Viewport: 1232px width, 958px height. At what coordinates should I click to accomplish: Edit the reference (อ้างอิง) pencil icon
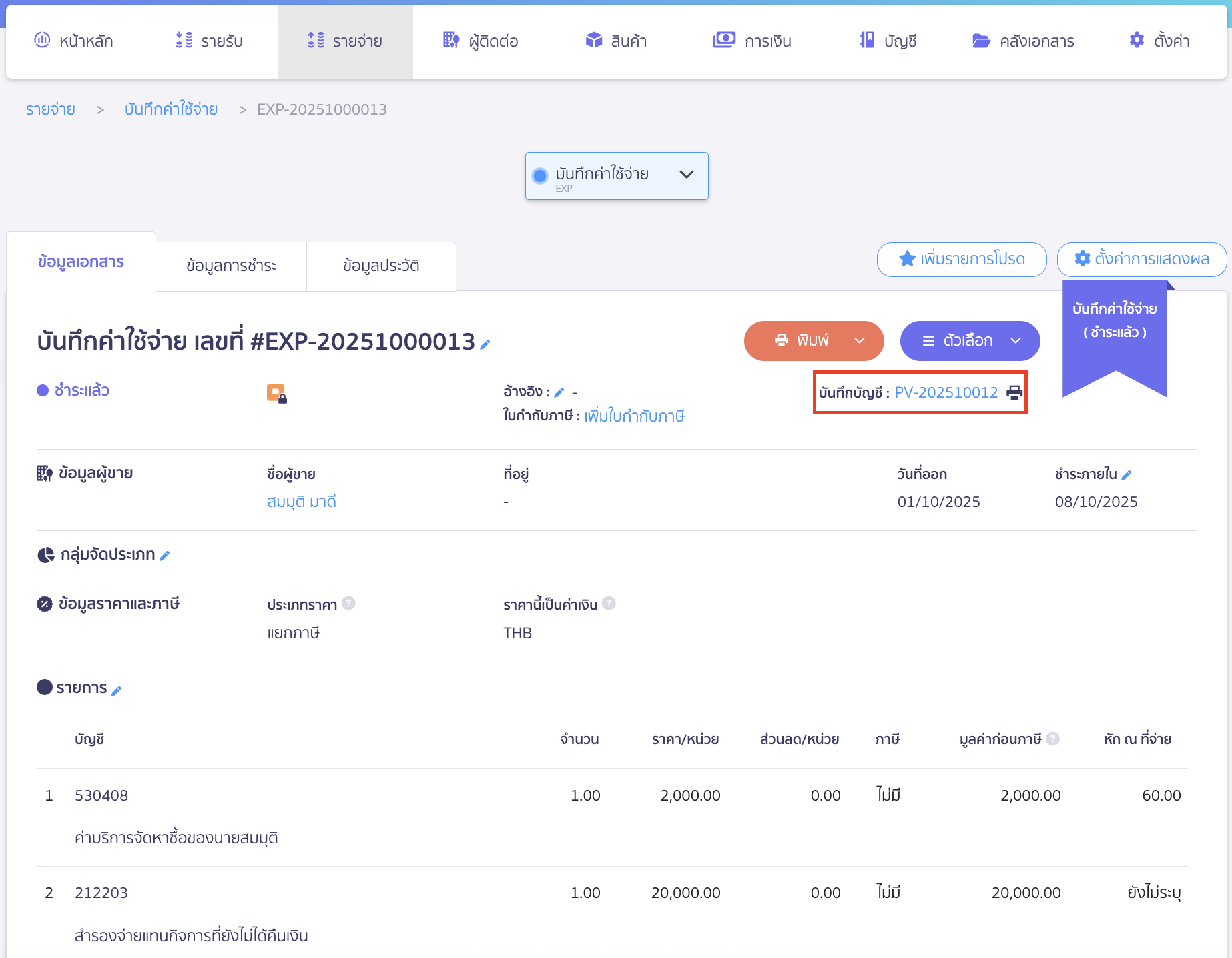[559, 392]
